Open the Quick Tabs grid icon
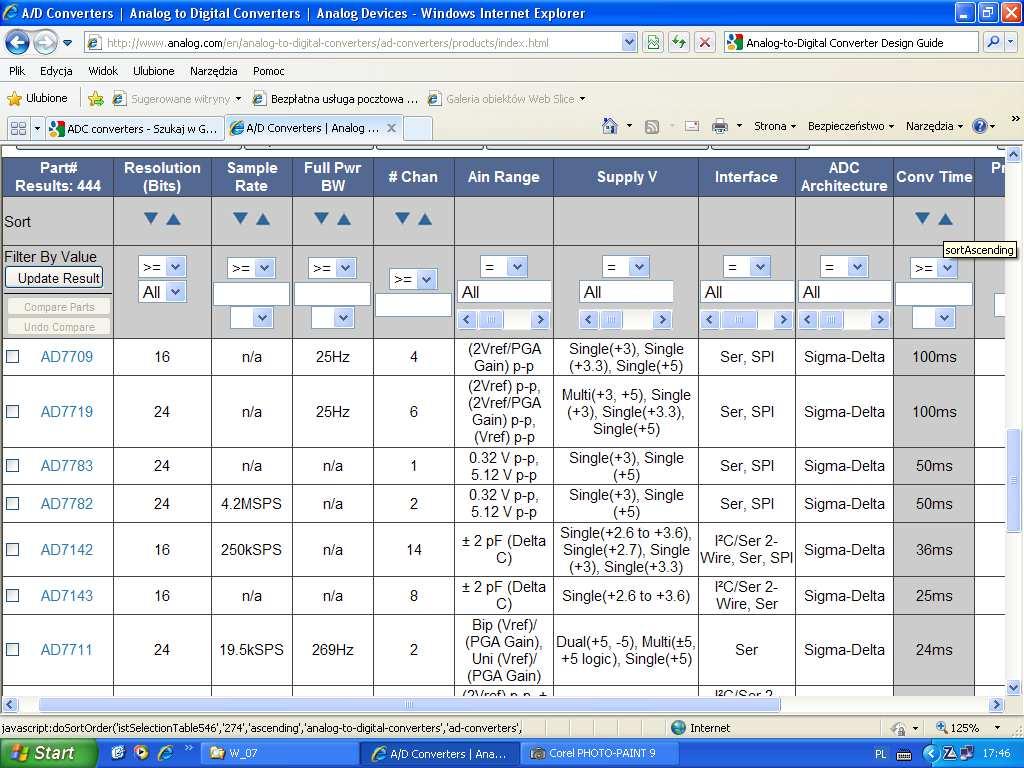Image resolution: width=1024 pixels, height=768 pixels. 18,128
